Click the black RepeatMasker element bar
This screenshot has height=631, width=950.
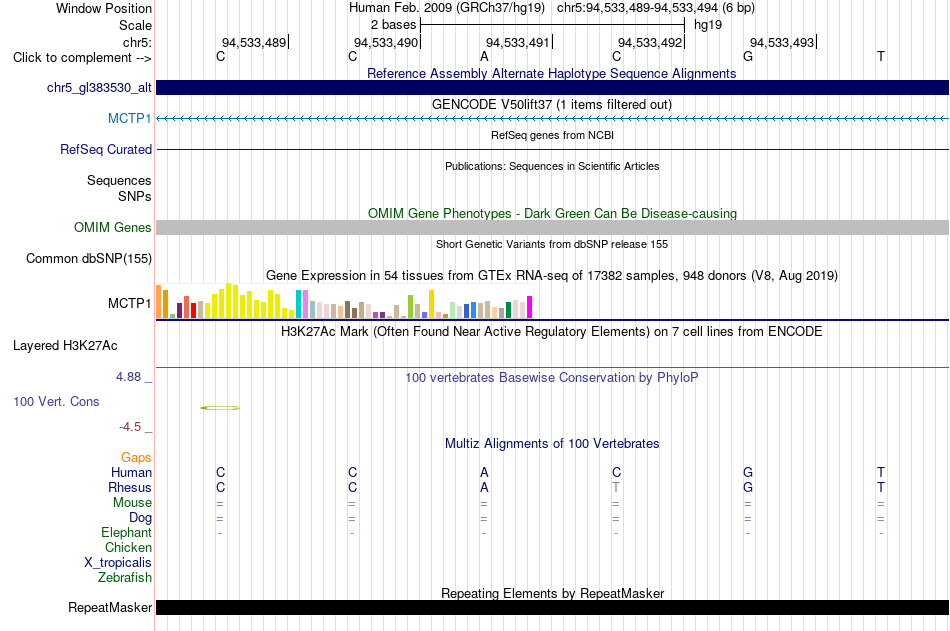point(552,607)
